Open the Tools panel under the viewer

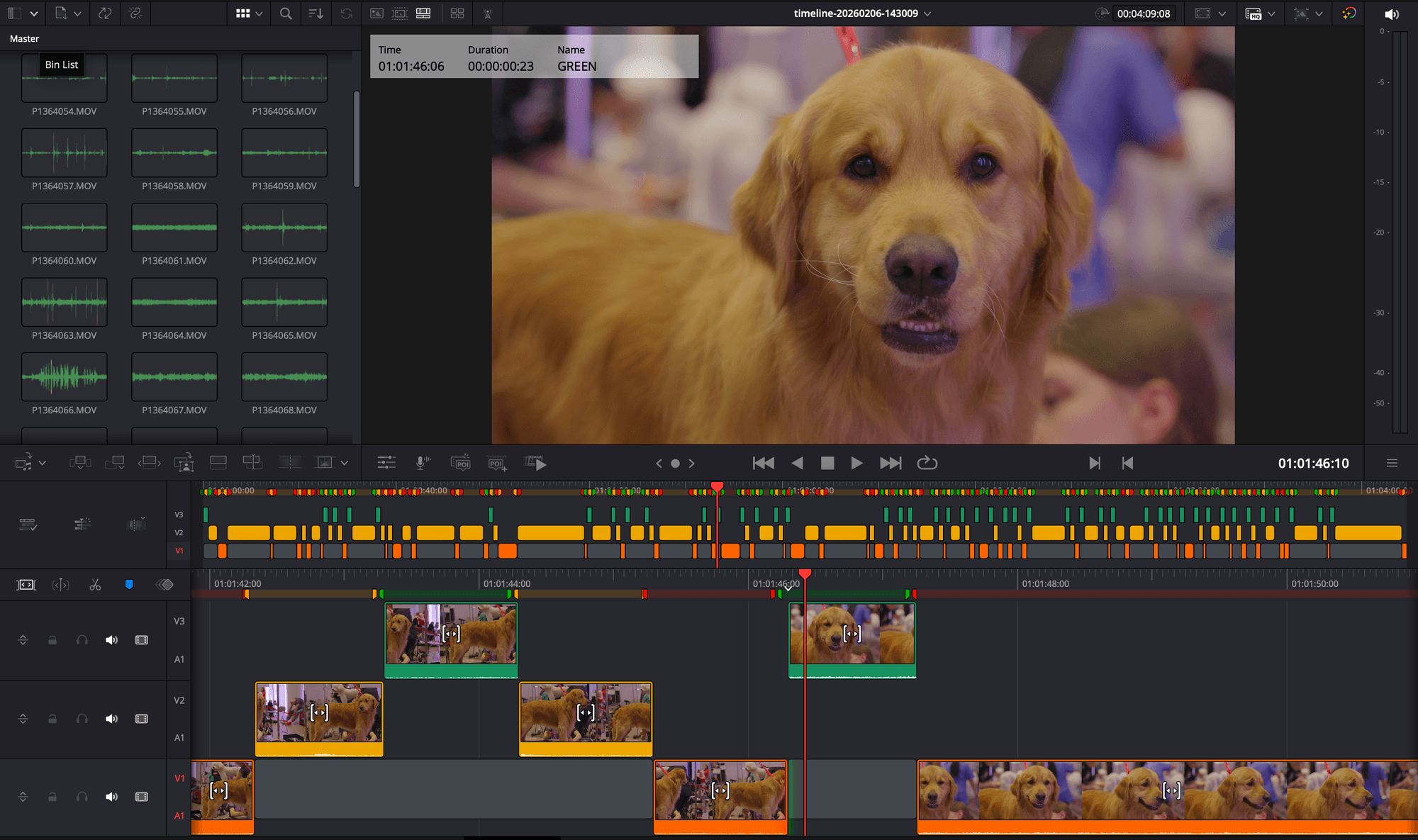386,463
